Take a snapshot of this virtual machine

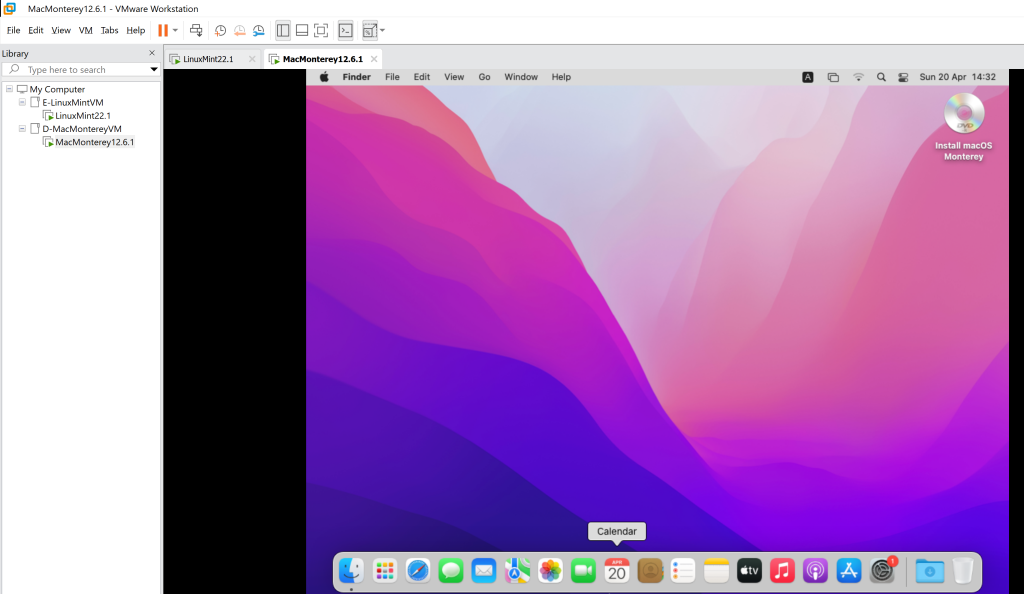coord(221,30)
